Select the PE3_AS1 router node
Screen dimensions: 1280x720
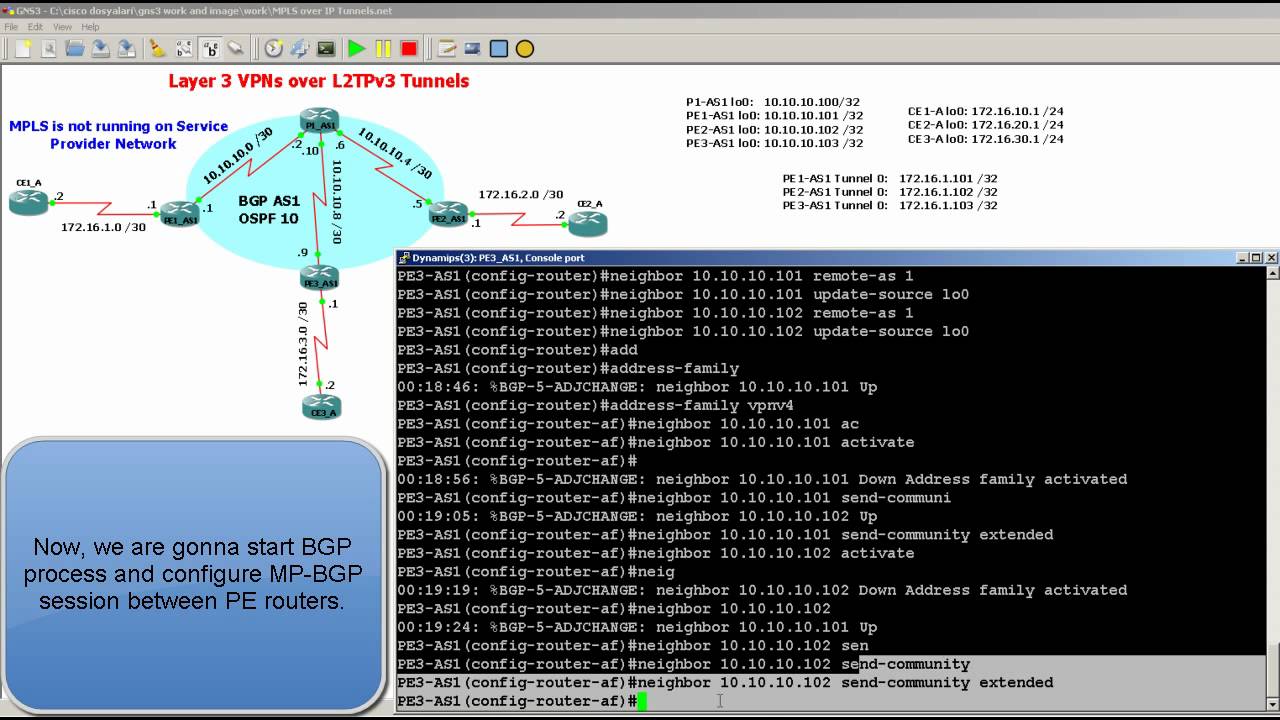320,276
